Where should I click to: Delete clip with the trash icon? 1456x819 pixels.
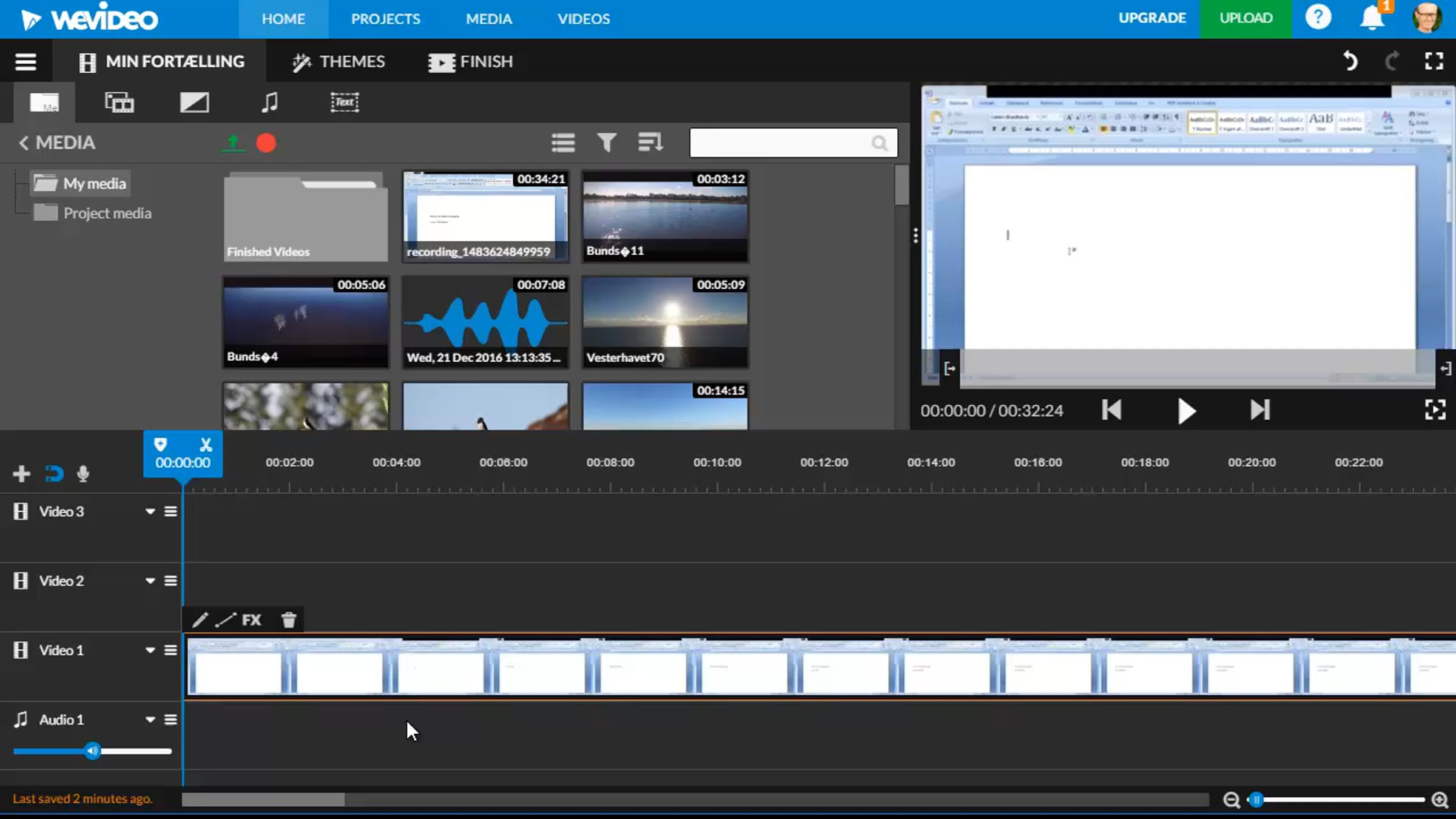click(289, 620)
